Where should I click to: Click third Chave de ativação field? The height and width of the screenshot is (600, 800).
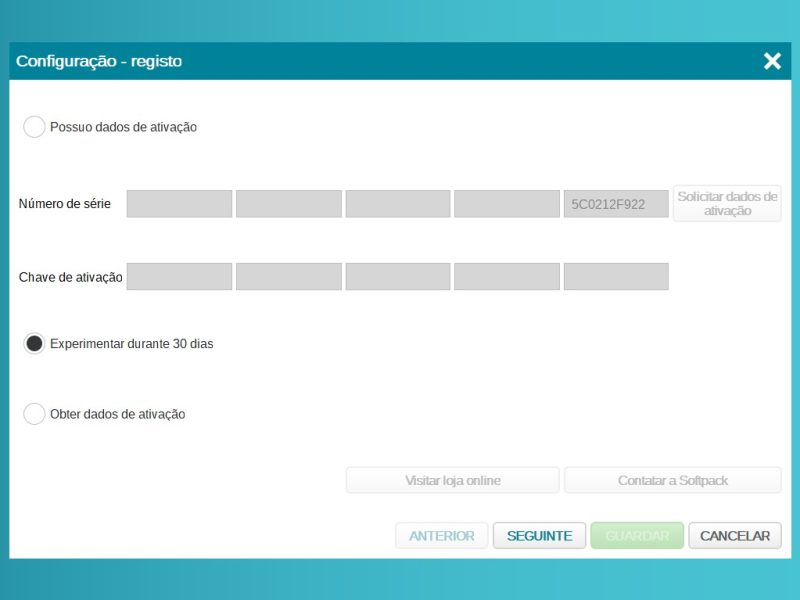[398, 277]
